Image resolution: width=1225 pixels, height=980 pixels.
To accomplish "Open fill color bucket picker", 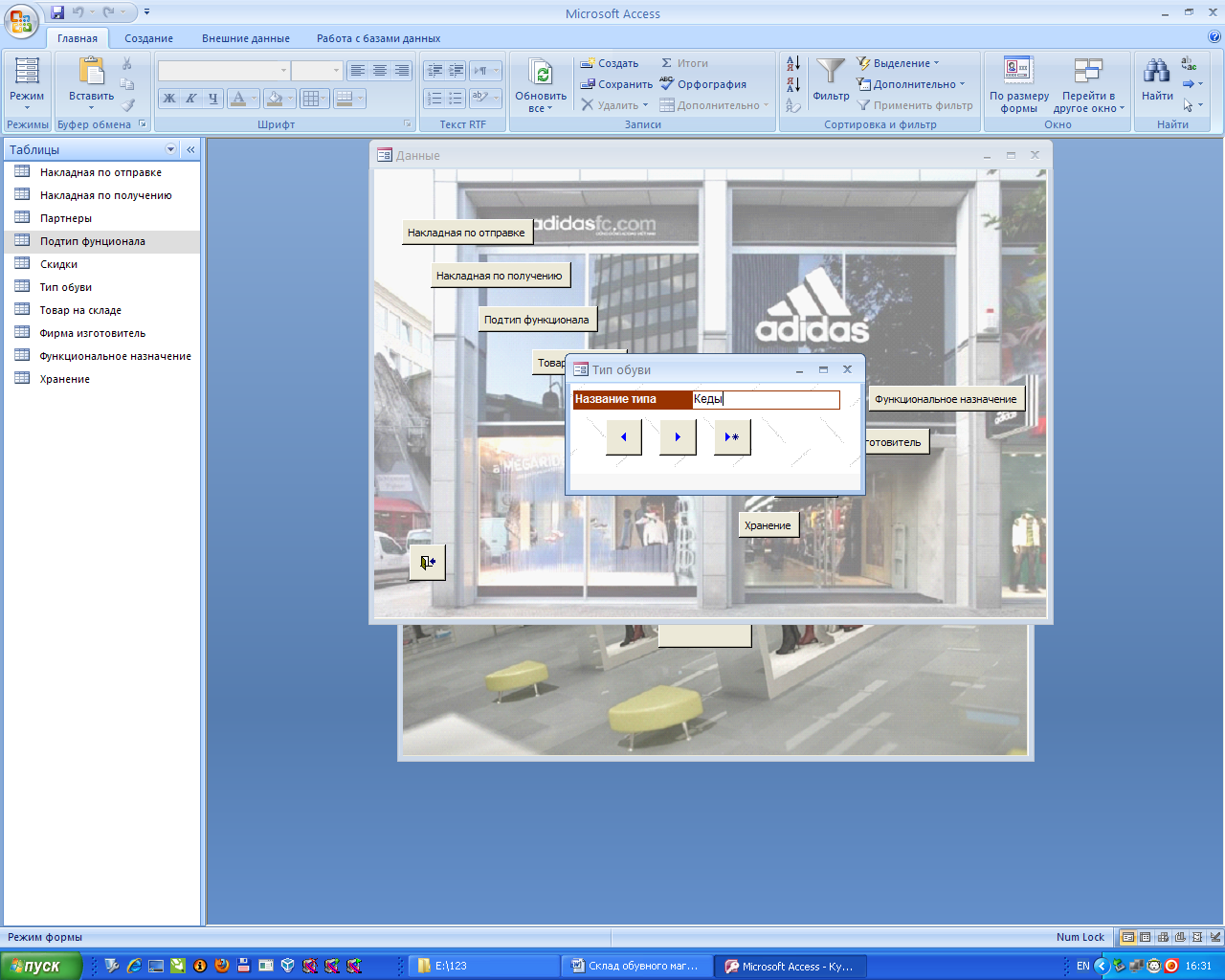I will pos(280,98).
